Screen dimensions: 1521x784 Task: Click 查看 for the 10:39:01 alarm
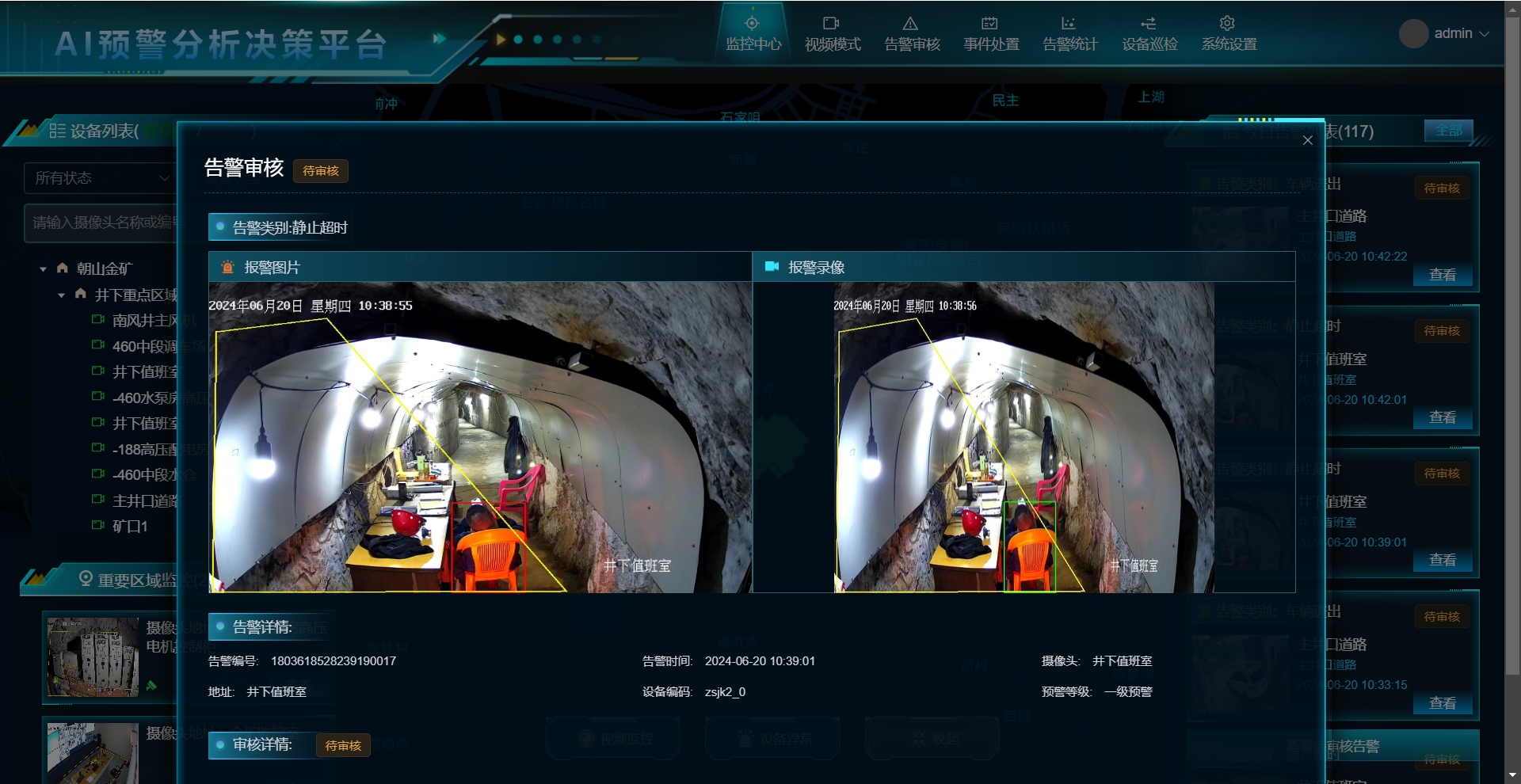click(x=1443, y=561)
